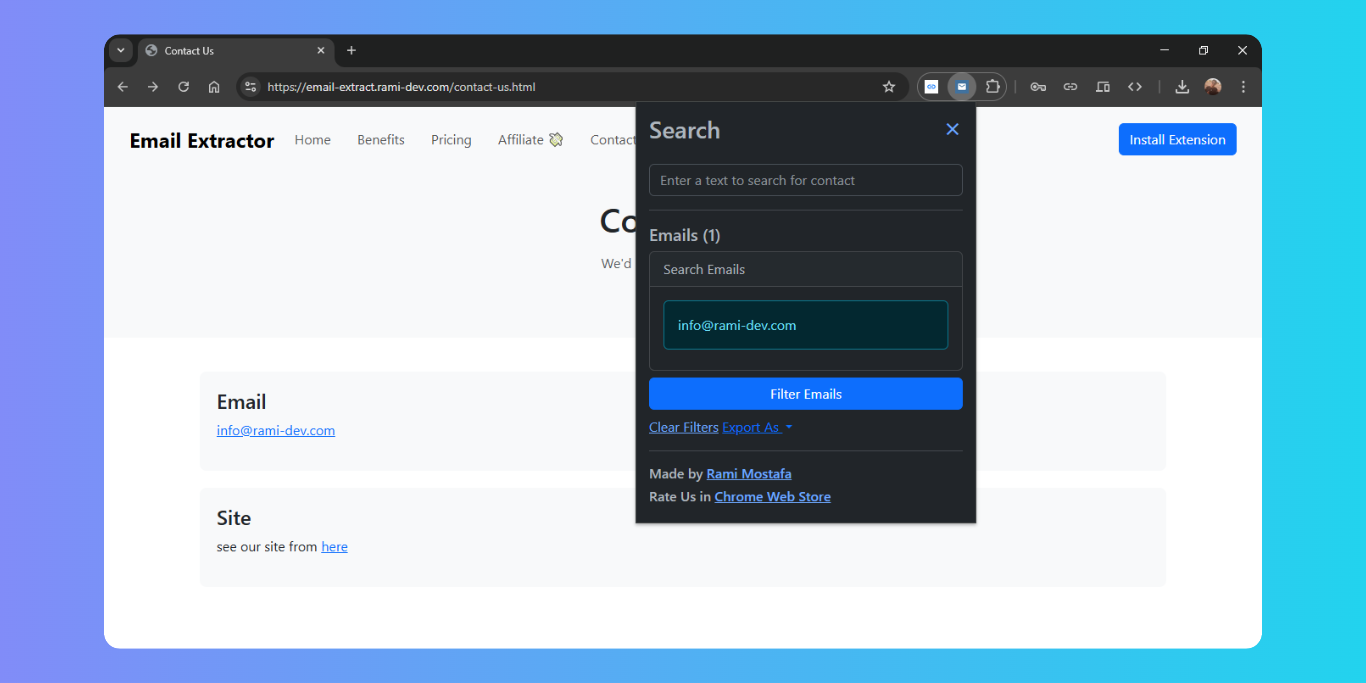Open the device toolbar icon
The width and height of the screenshot is (1366, 683).
1102,87
